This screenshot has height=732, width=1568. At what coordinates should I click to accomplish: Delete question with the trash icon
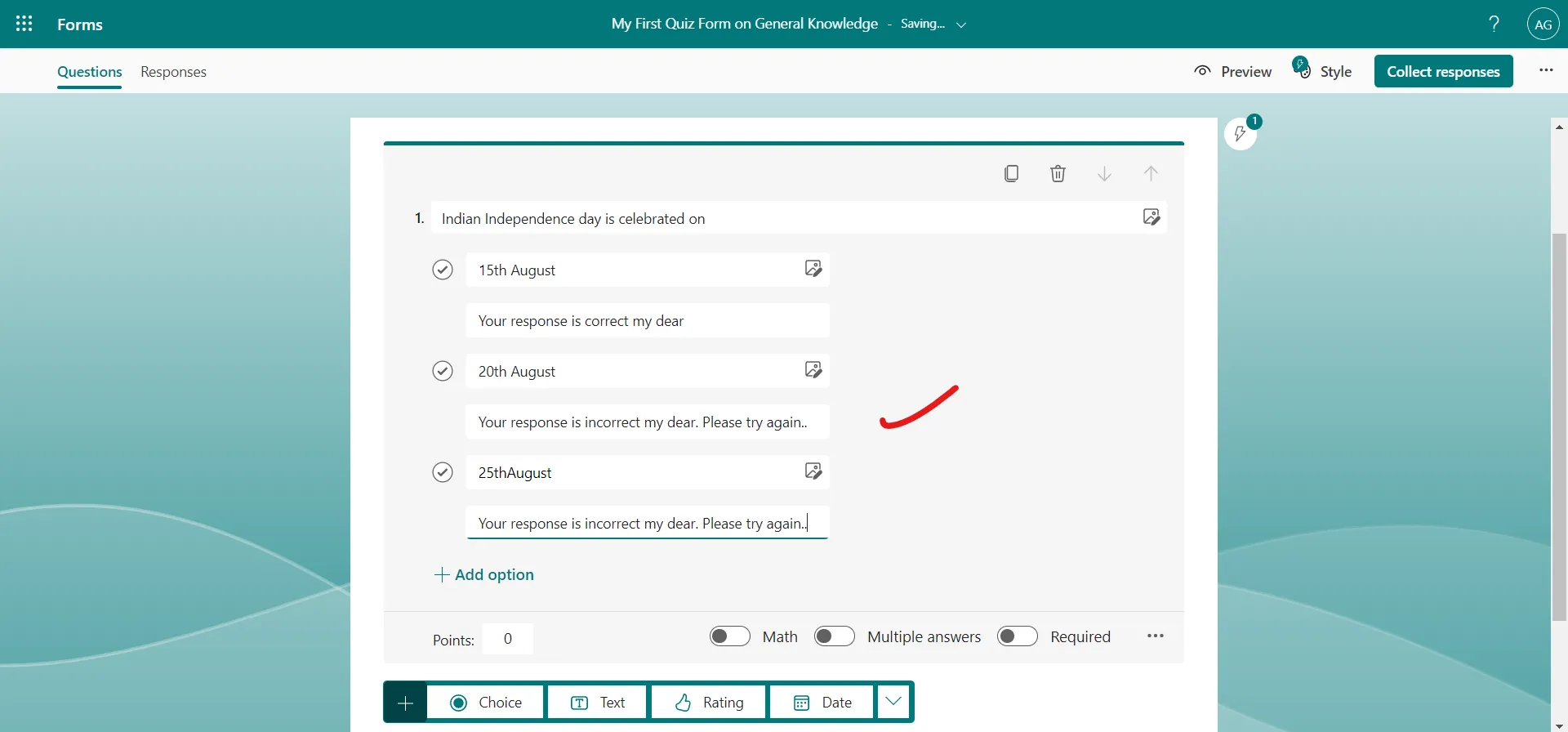pyautogui.click(x=1058, y=173)
